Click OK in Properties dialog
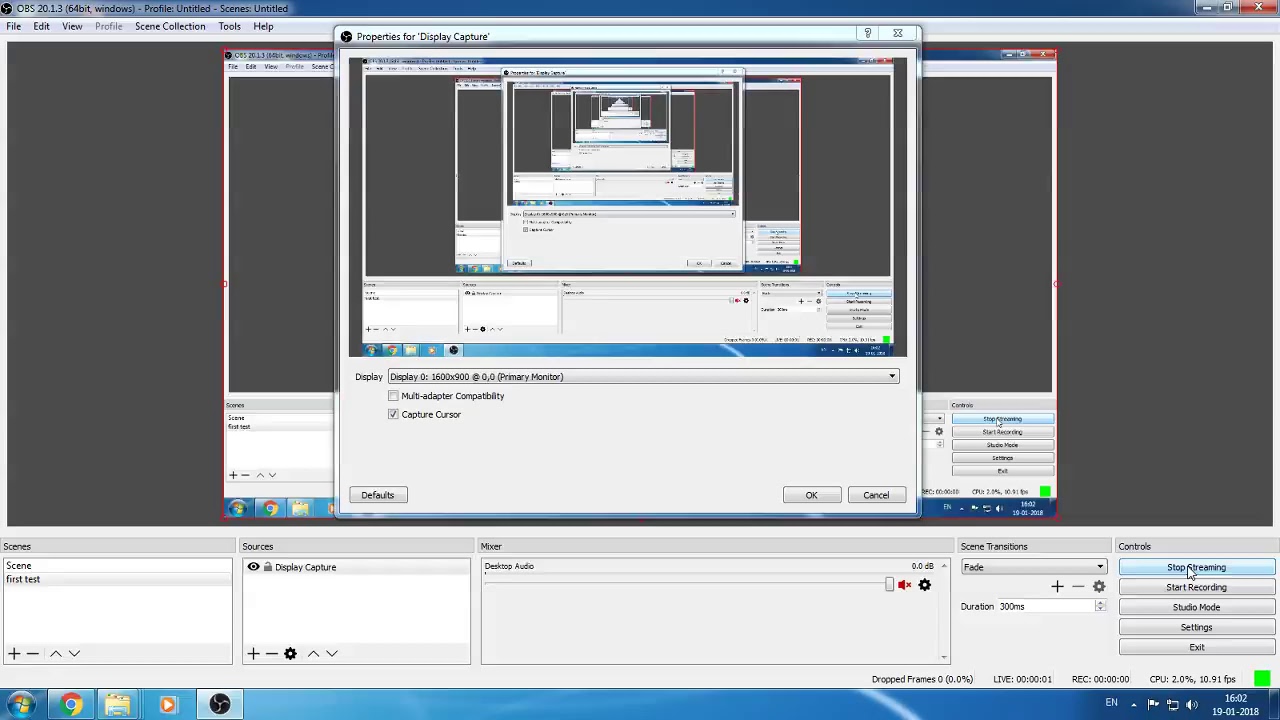Image resolution: width=1280 pixels, height=720 pixels. (x=811, y=495)
